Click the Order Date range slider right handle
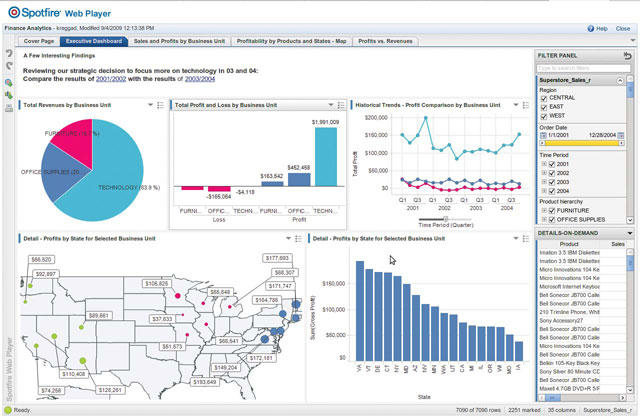This screenshot has height=416, width=640. tap(621, 143)
